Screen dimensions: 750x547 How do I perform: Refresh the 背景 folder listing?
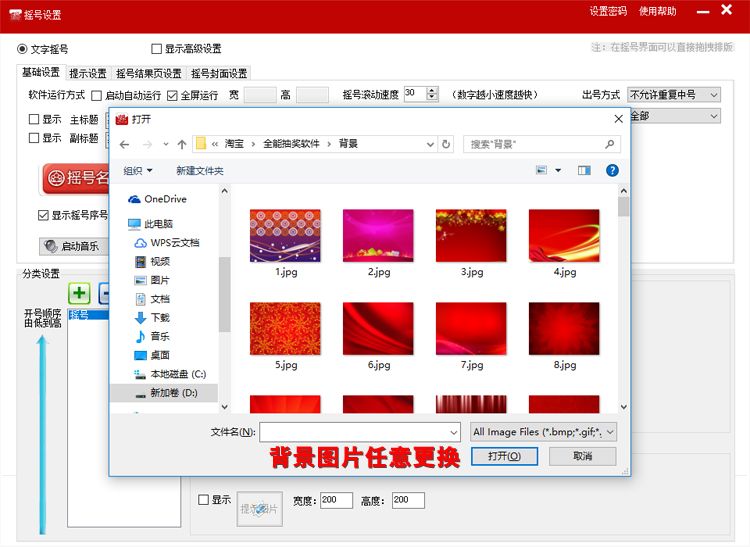(445, 144)
